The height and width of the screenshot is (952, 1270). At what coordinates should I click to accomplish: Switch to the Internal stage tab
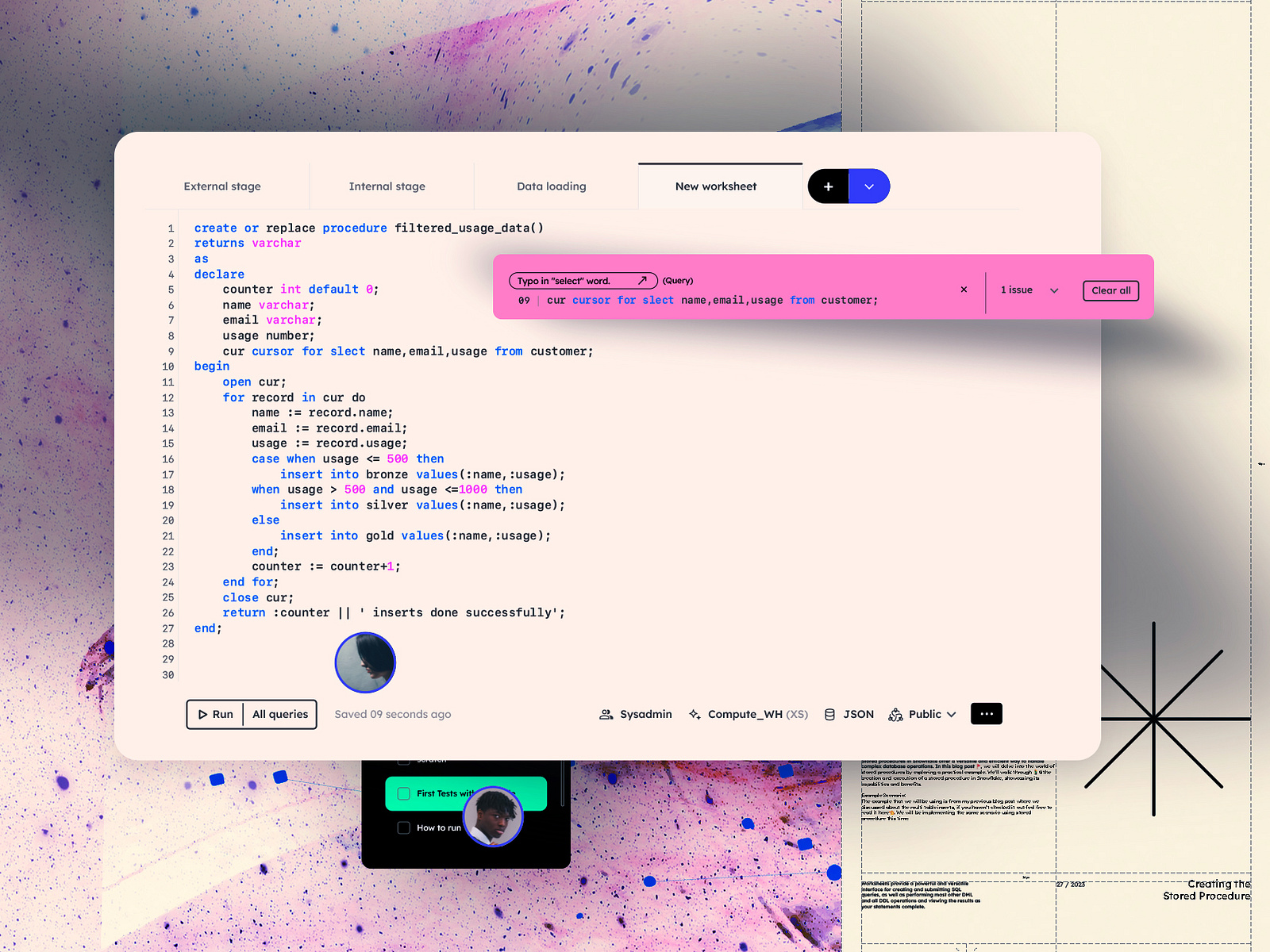click(x=387, y=186)
